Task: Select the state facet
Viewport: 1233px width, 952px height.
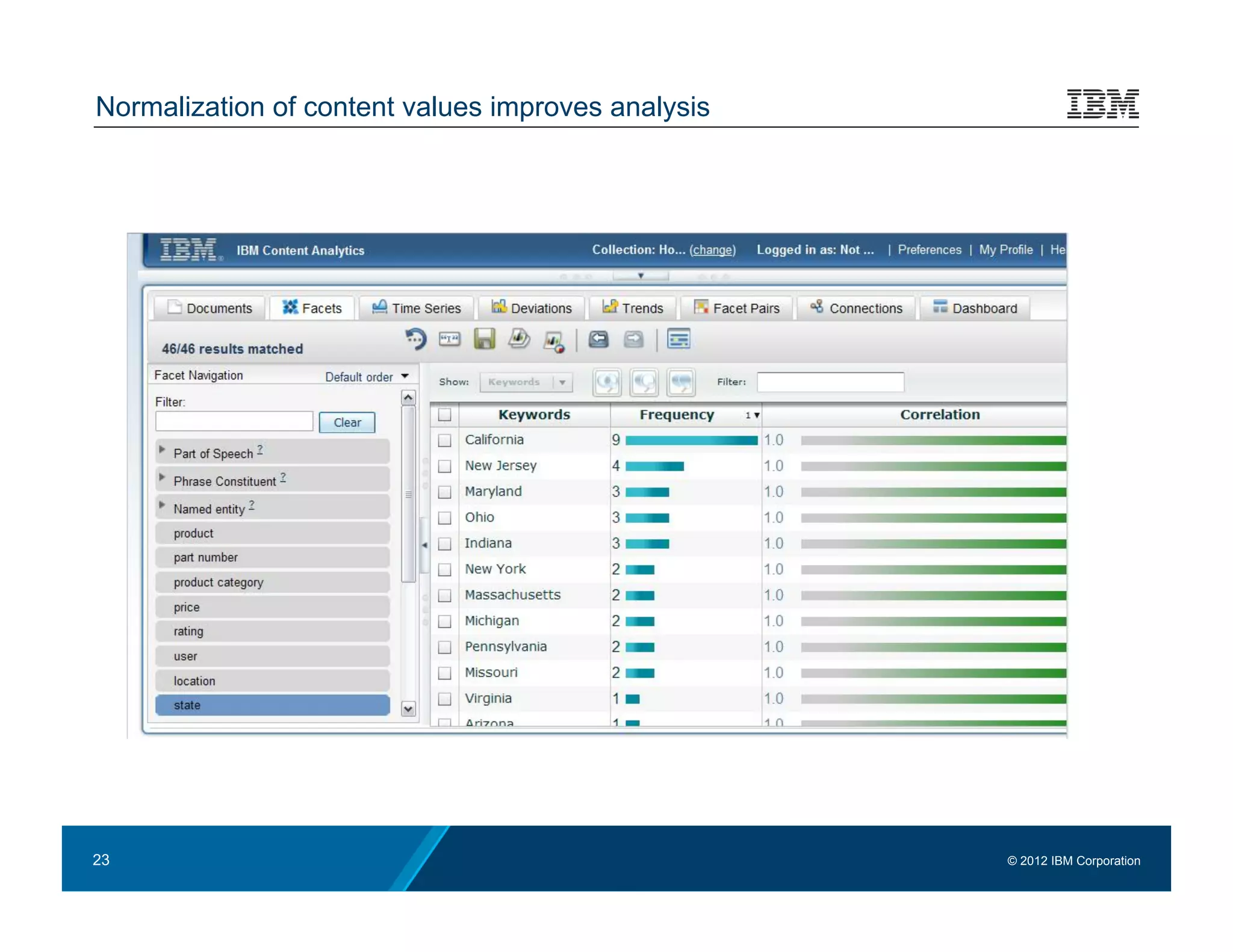Action: point(272,705)
